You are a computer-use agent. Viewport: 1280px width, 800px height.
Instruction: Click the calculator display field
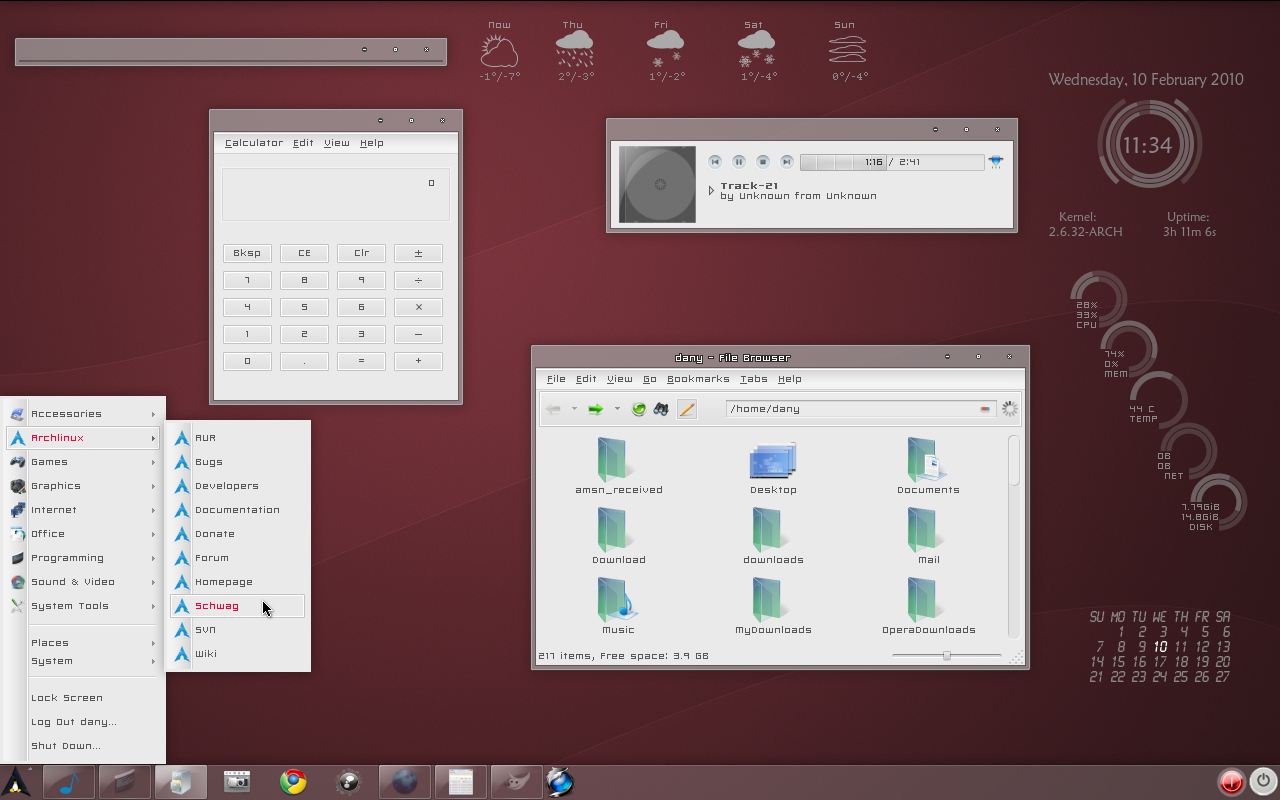click(x=336, y=194)
